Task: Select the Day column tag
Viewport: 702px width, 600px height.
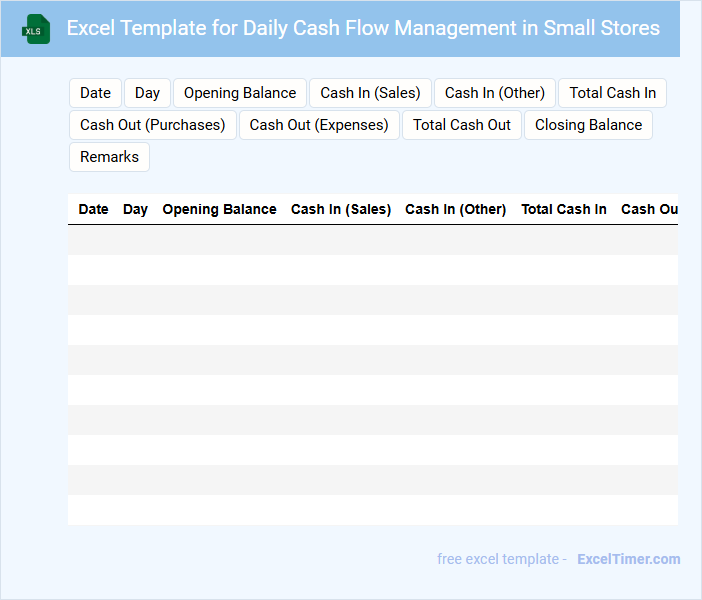Action: (147, 93)
